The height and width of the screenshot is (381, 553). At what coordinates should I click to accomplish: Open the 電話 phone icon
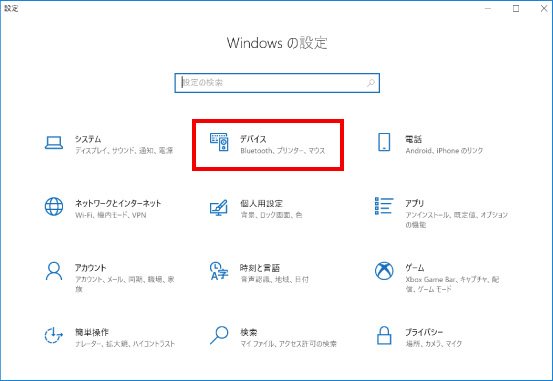[x=384, y=142]
